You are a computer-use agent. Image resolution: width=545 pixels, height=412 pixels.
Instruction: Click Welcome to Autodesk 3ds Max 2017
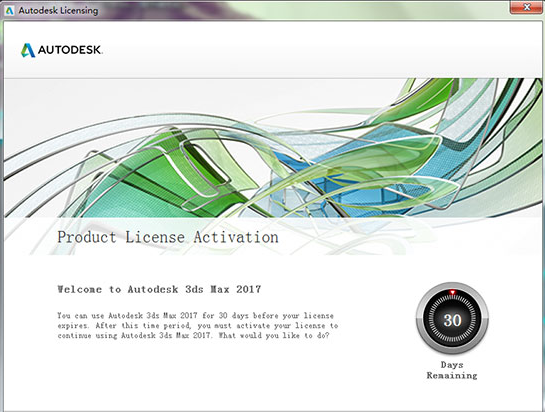(x=159, y=289)
